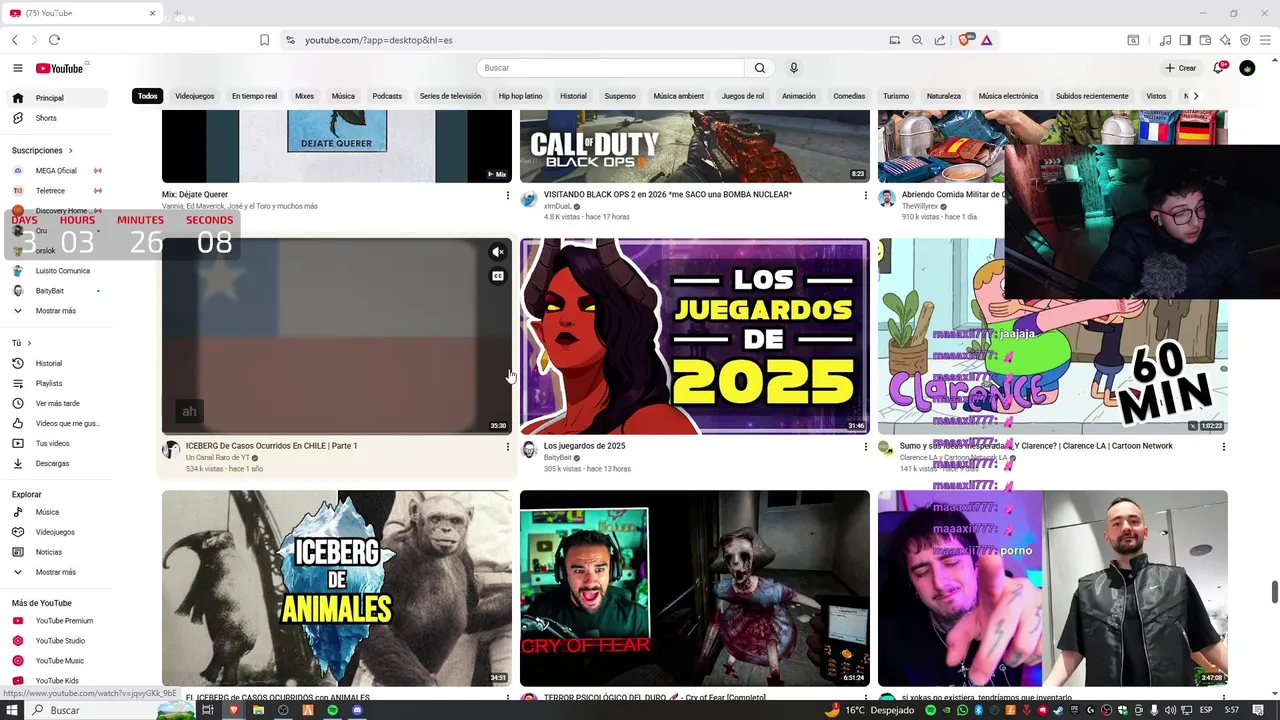Select the En tiempo real chip
The width and height of the screenshot is (1280, 720).
tap(254, 96)
